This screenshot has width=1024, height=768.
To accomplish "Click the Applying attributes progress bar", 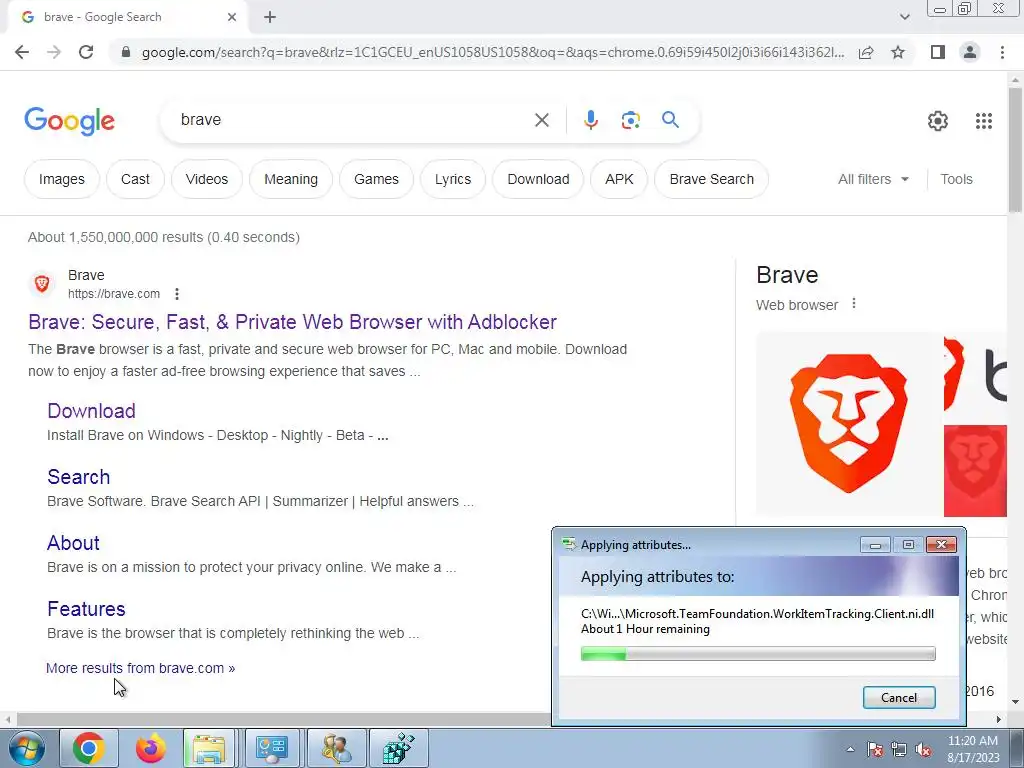I will tap(758, 654).
